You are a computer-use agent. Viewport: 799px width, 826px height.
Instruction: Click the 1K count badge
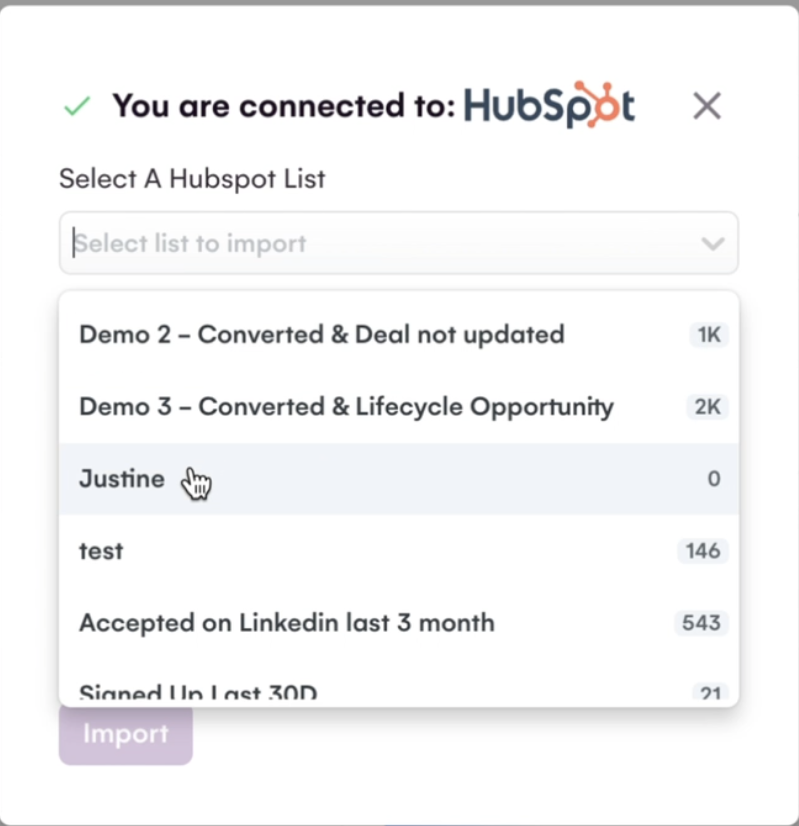pos(709,335)
